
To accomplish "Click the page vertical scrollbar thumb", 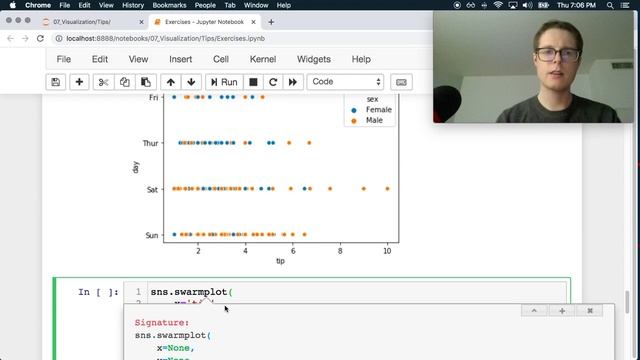I will [627, 301].
